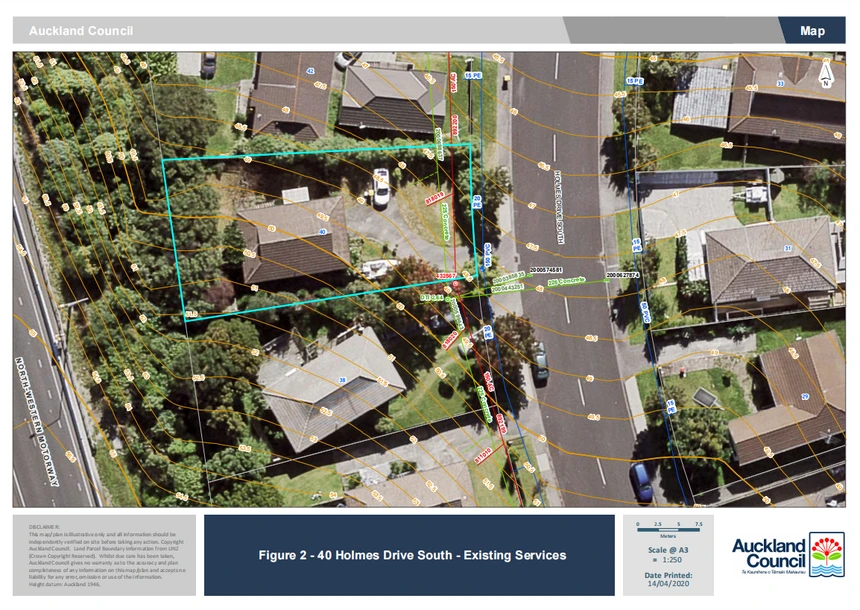Select the 50 PVC pipe label

tap(644, 313)
